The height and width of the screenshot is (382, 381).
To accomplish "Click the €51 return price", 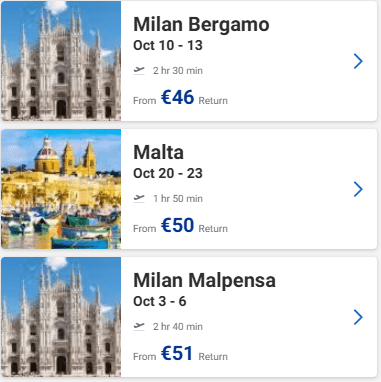I will (177, 353).
